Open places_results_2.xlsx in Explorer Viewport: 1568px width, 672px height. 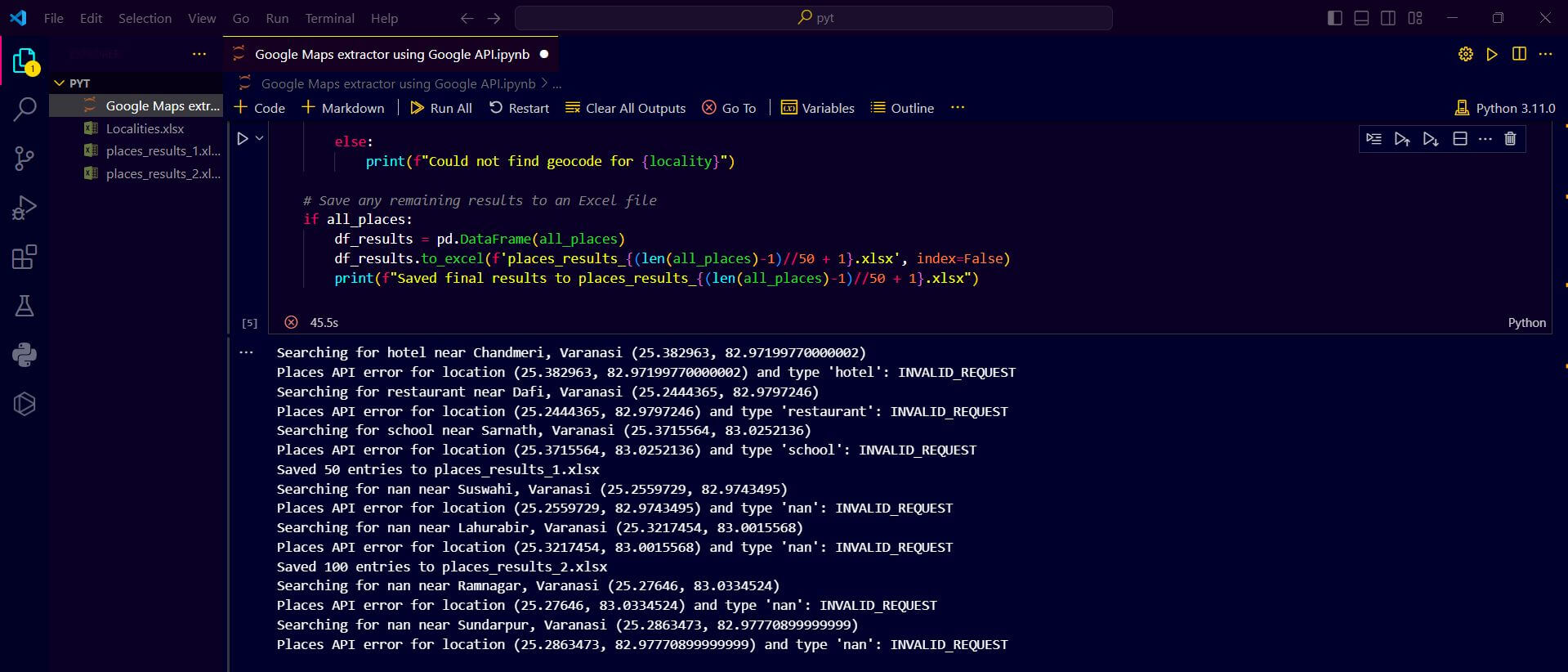coord(136,173)
